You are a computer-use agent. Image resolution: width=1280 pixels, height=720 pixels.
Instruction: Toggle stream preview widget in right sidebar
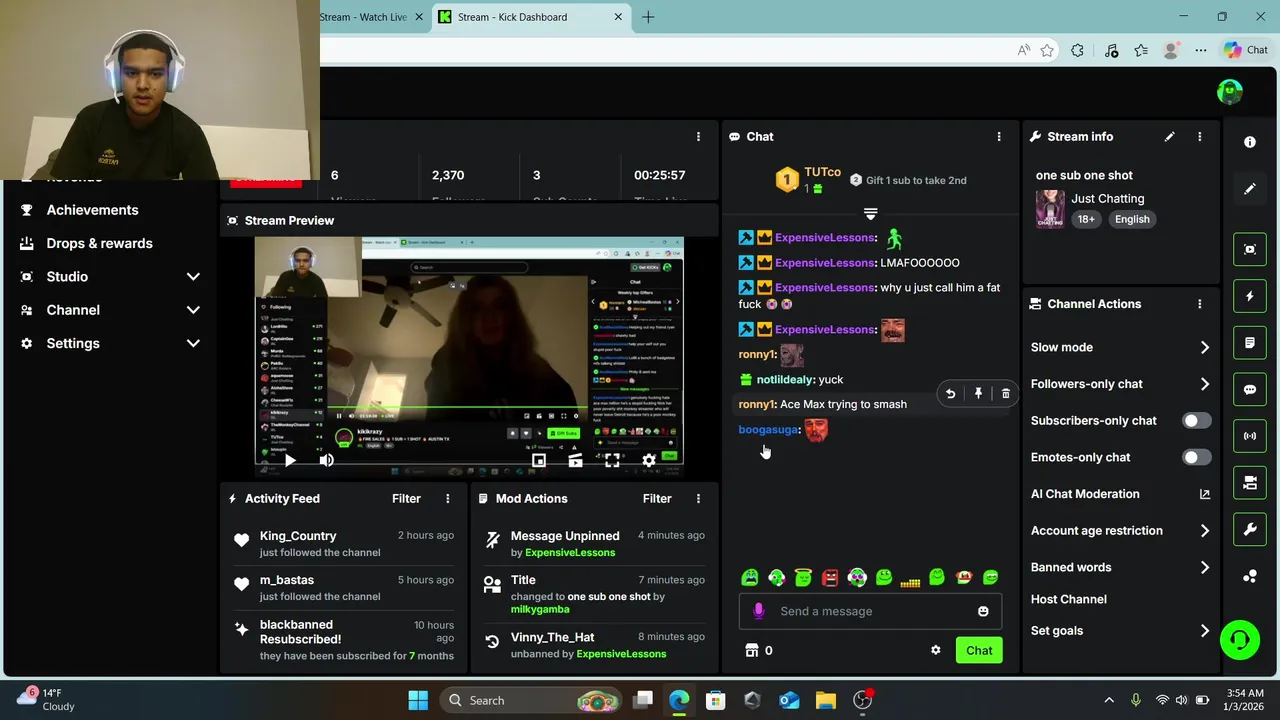click(x=1250, y=249)
